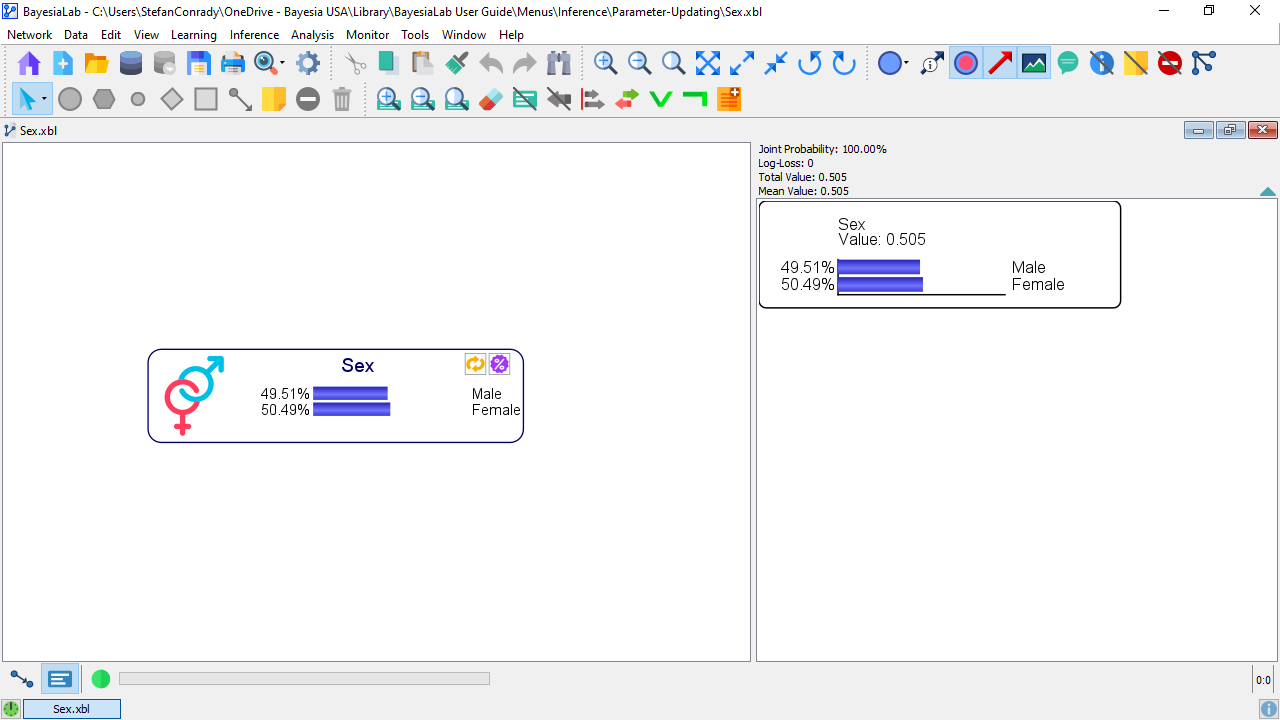Viewport: 1280px width, 720px height.
Task: Toggle the red arrow arc display button
Action: pyautogui.click(x=1000, y=64)
